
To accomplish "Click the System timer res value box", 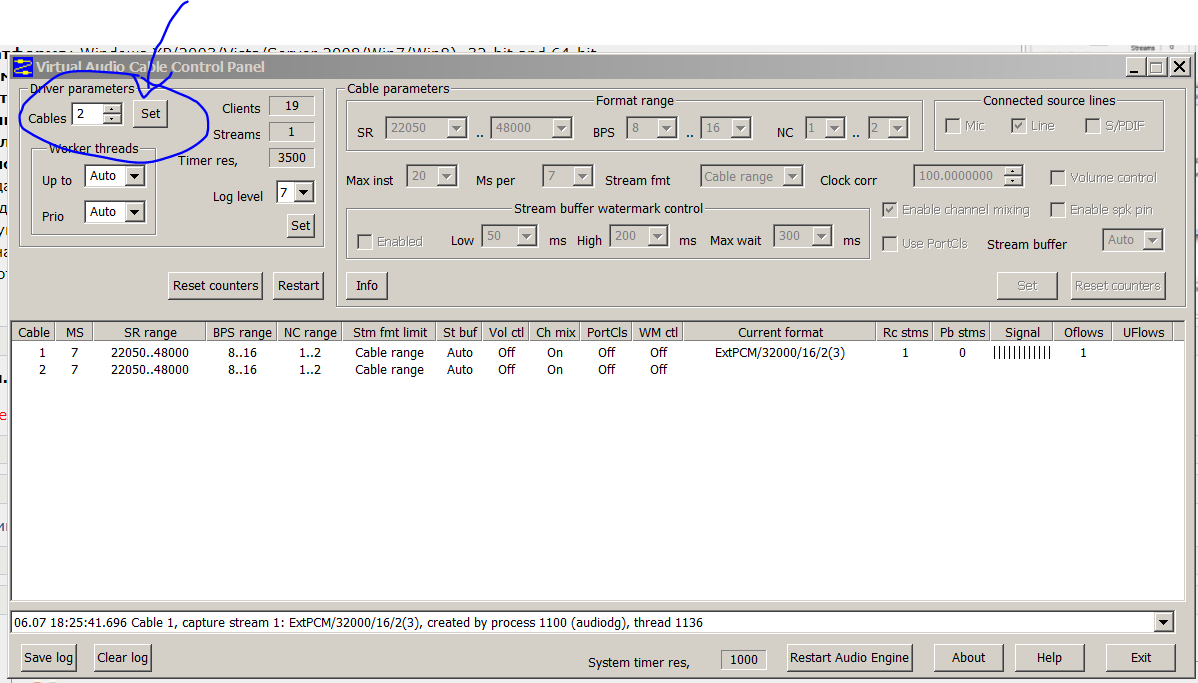I will coord(743,660).
